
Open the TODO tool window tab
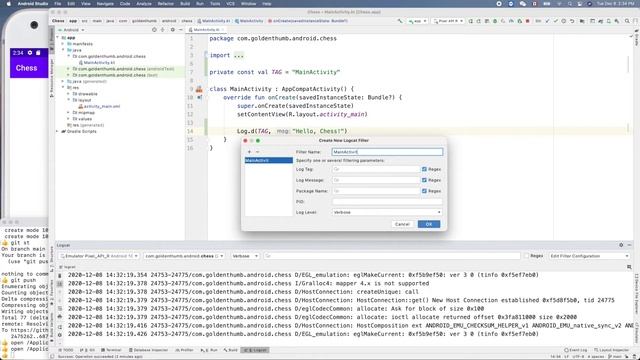pos(66,350)
